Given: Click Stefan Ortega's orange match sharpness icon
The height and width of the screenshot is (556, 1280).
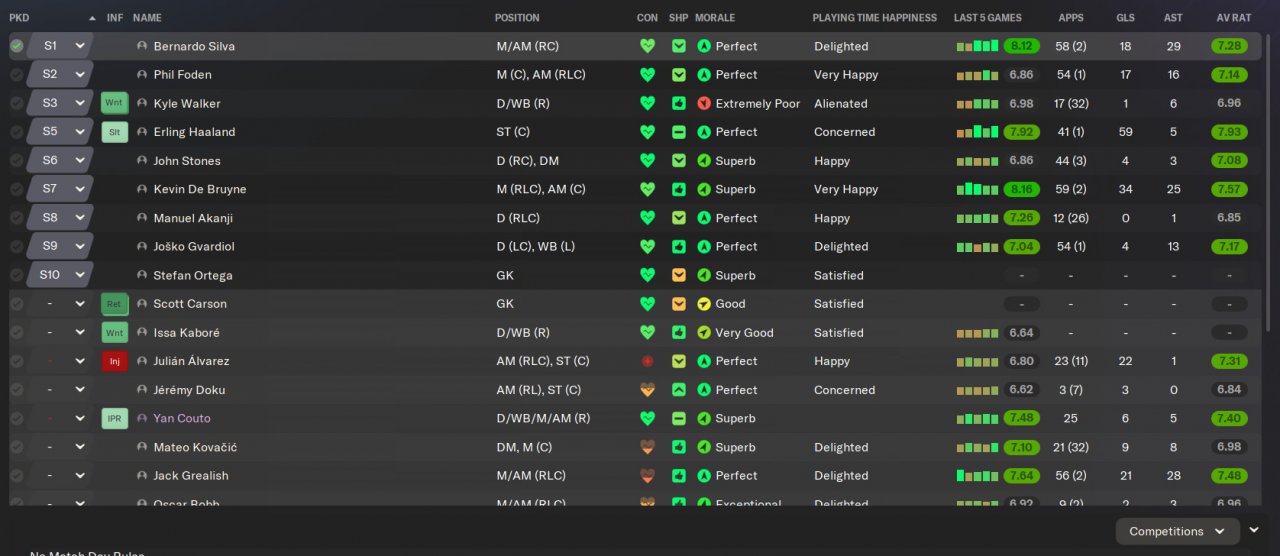Looking at the screenshot, I should (x=679, y=275).
